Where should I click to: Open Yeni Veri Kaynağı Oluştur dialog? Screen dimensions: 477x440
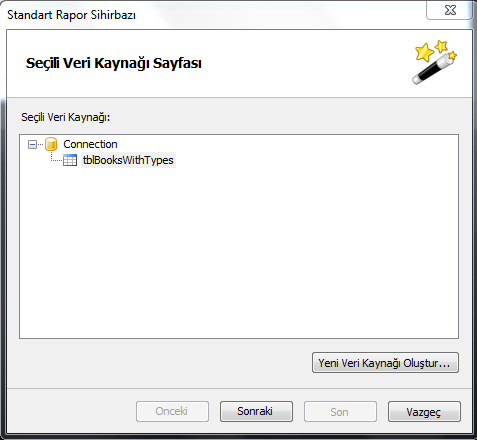(385, 363)
